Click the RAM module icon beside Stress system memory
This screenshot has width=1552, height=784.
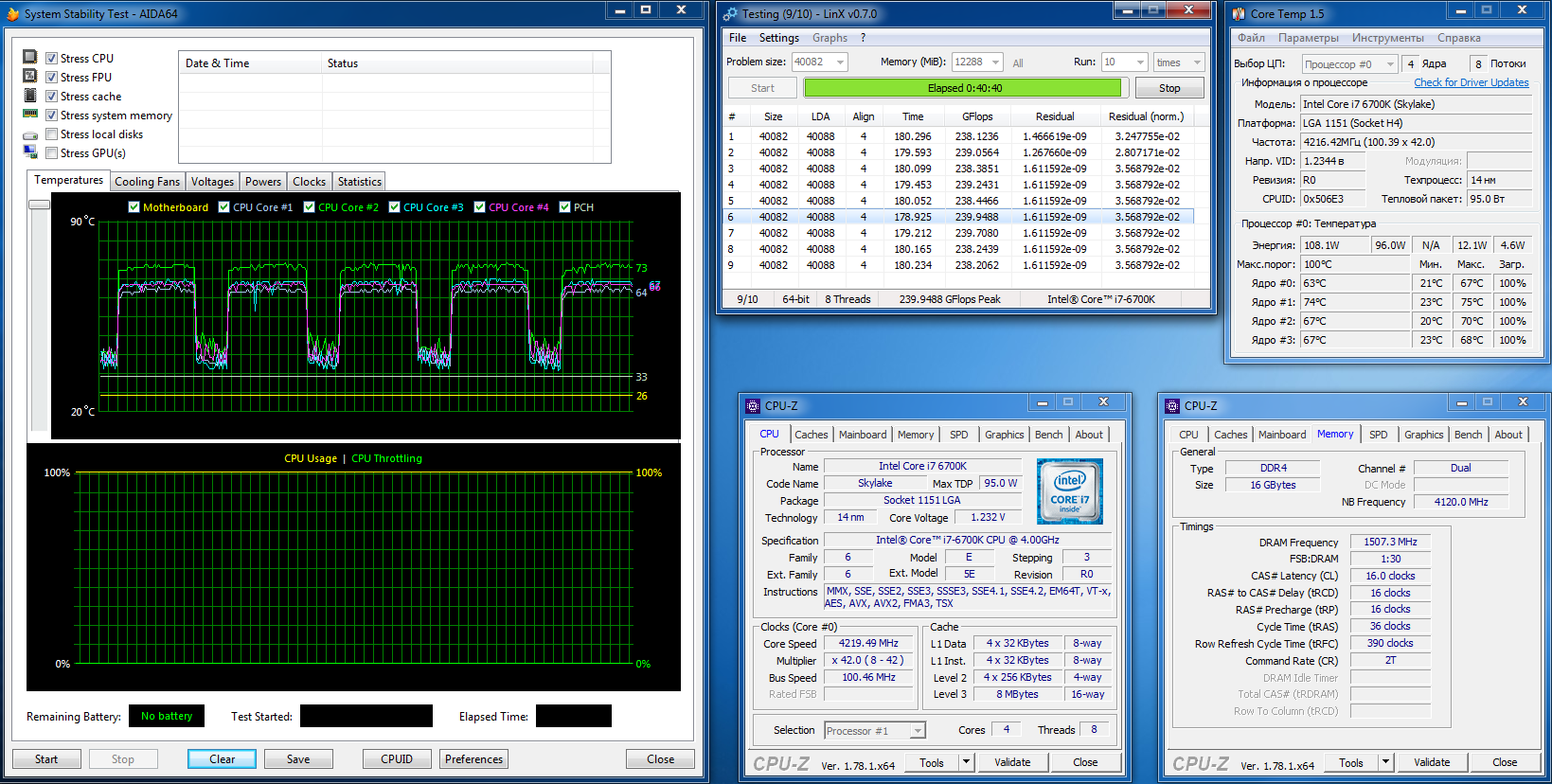click(30, 115)
